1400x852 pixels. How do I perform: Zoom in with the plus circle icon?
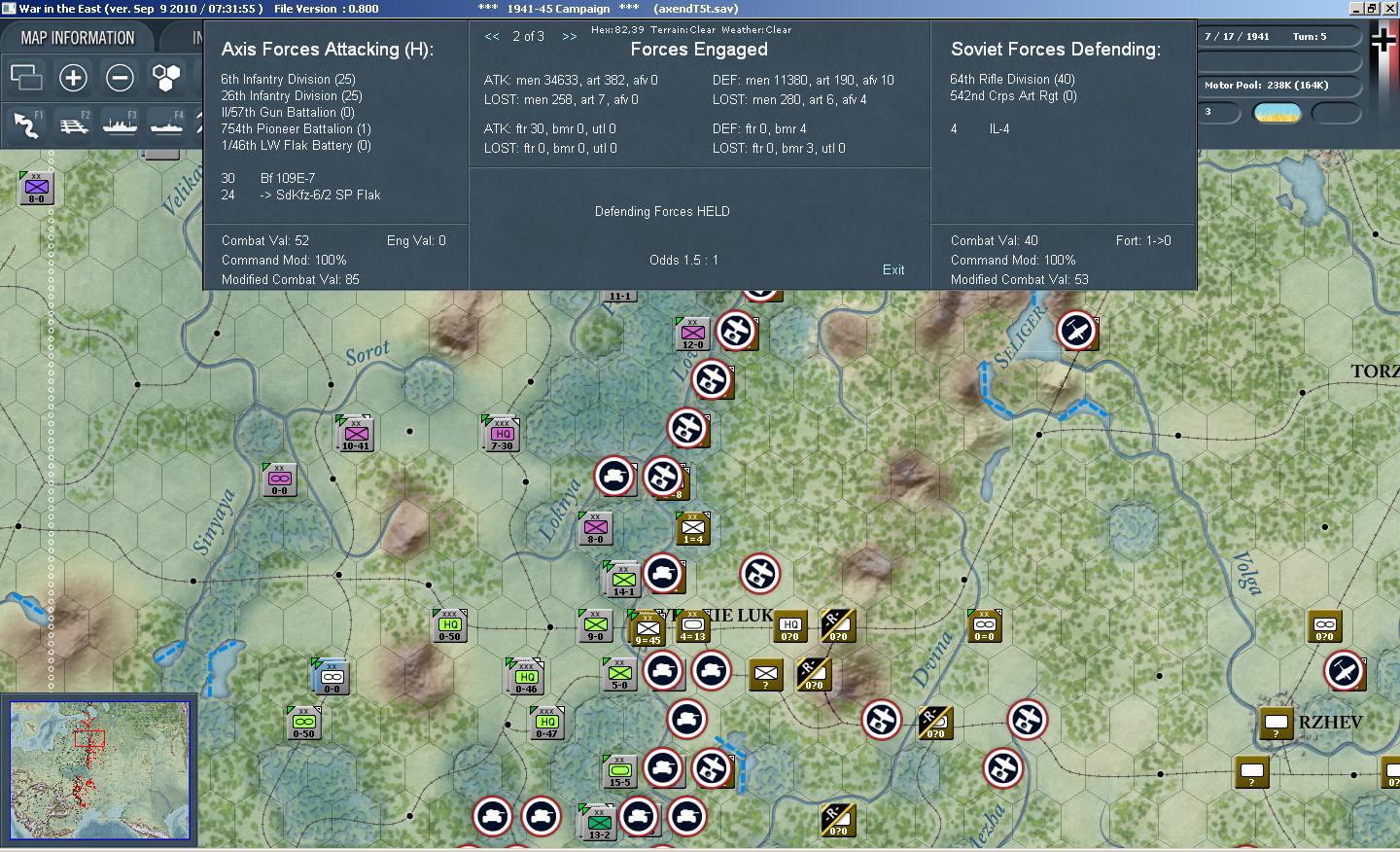point(73,77)
